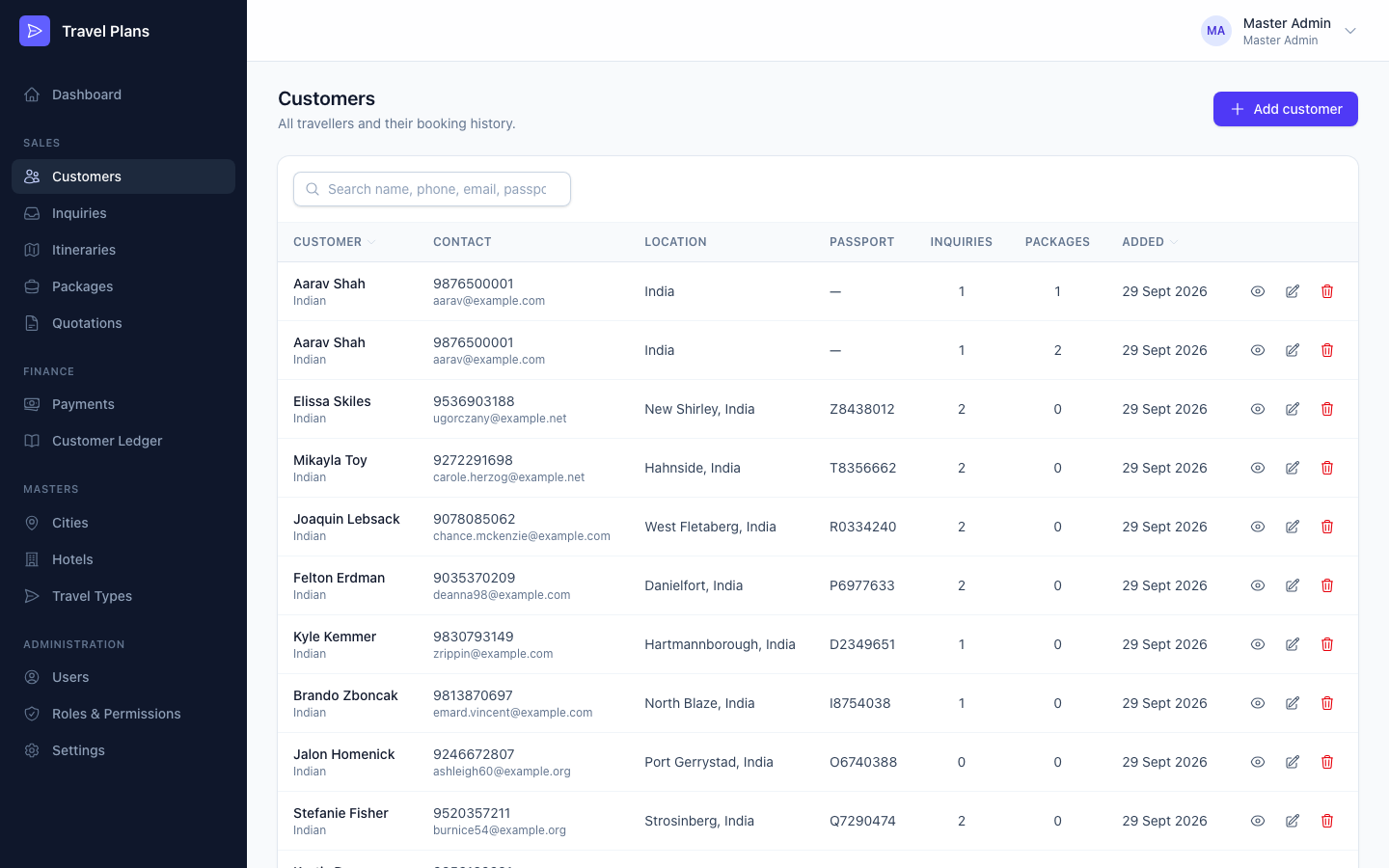This screenshot has height=868, width=1389.
Task: View Felton Erdman's details
Action: click(x=1258, y=585)
